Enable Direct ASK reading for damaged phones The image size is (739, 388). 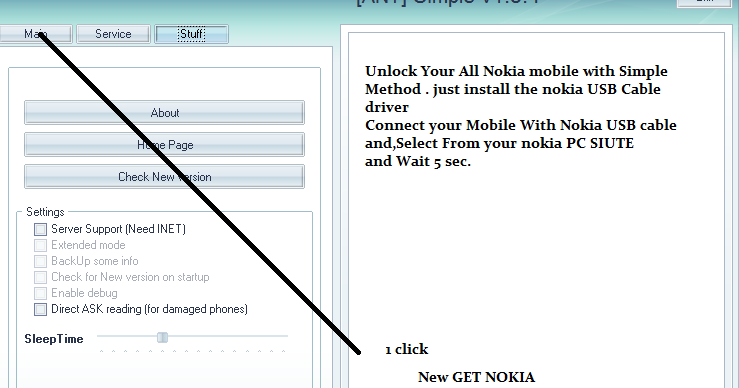point(41,309)
